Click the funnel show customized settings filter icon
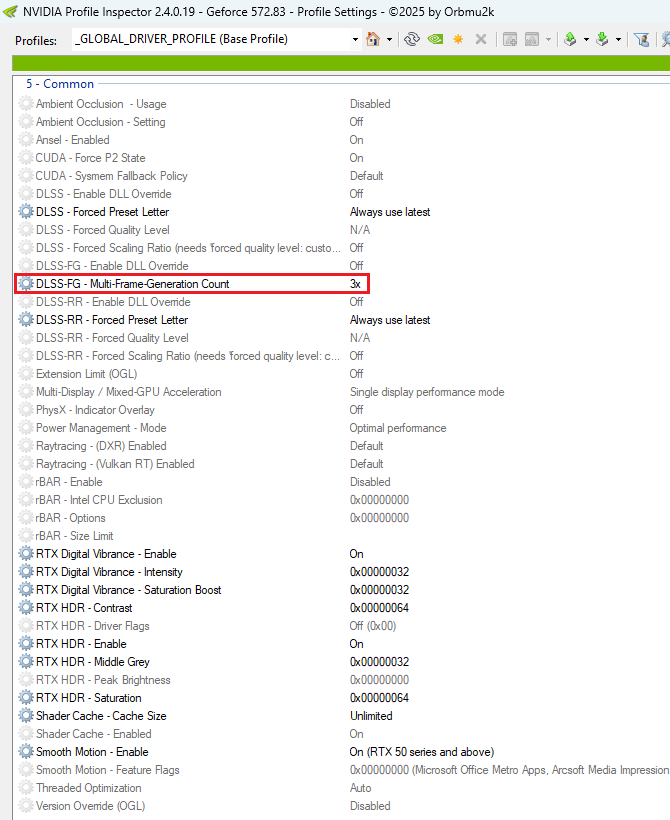Viewport: 670px width, 820px height. point(641,39)
